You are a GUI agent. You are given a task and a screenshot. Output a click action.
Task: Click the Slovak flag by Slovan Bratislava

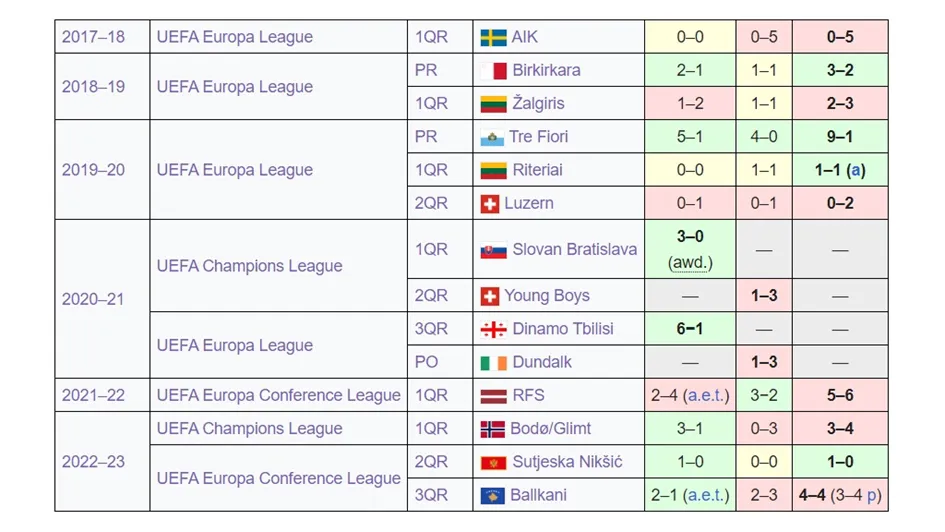click(x=493, y=250)
